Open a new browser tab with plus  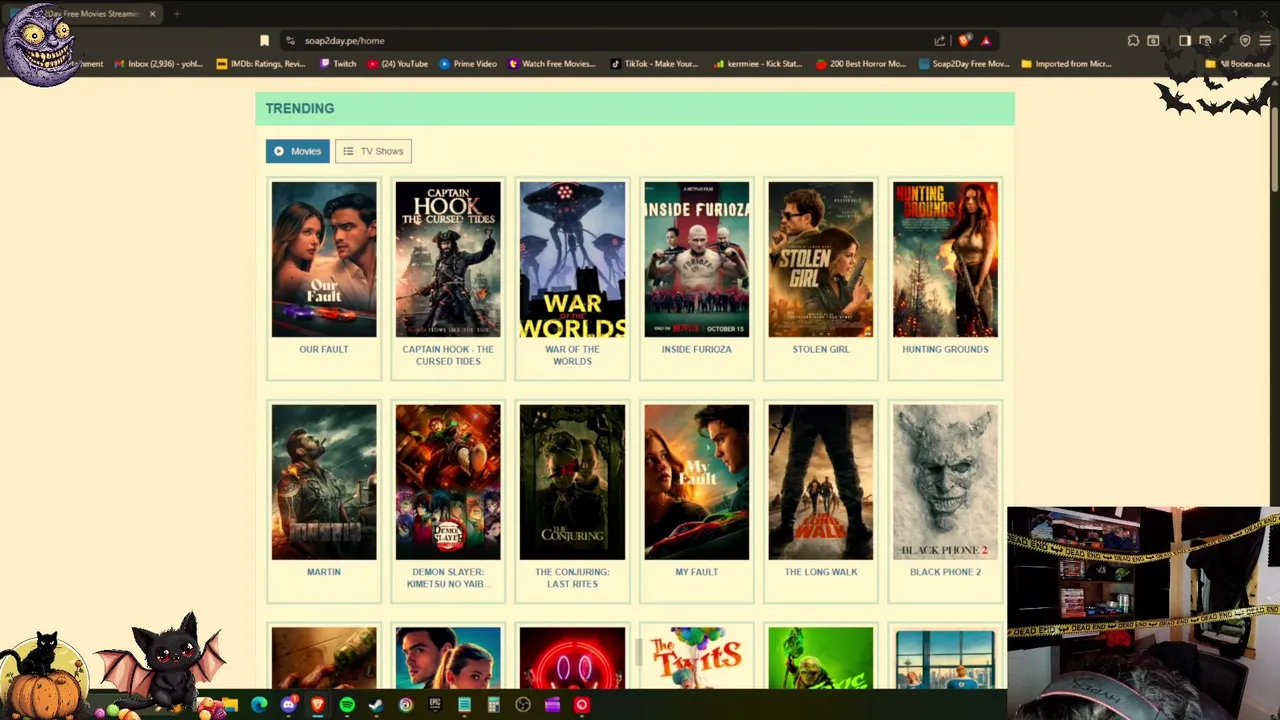tap(176, 14)
